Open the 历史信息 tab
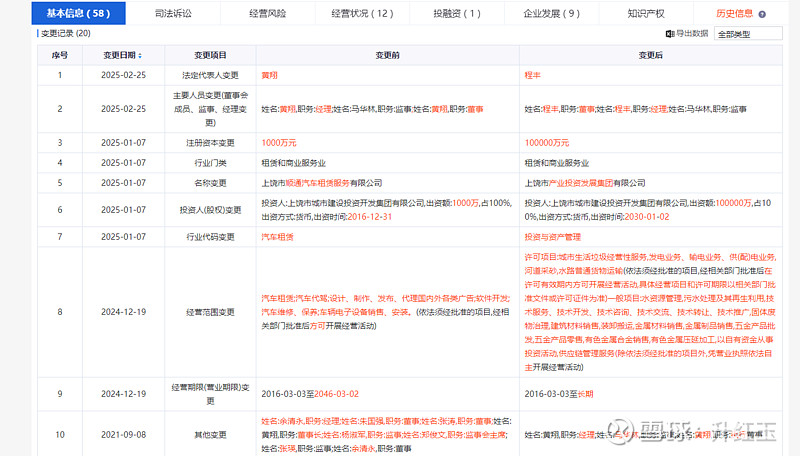Screen dimensions: 800x456 [x=734, y=14]
